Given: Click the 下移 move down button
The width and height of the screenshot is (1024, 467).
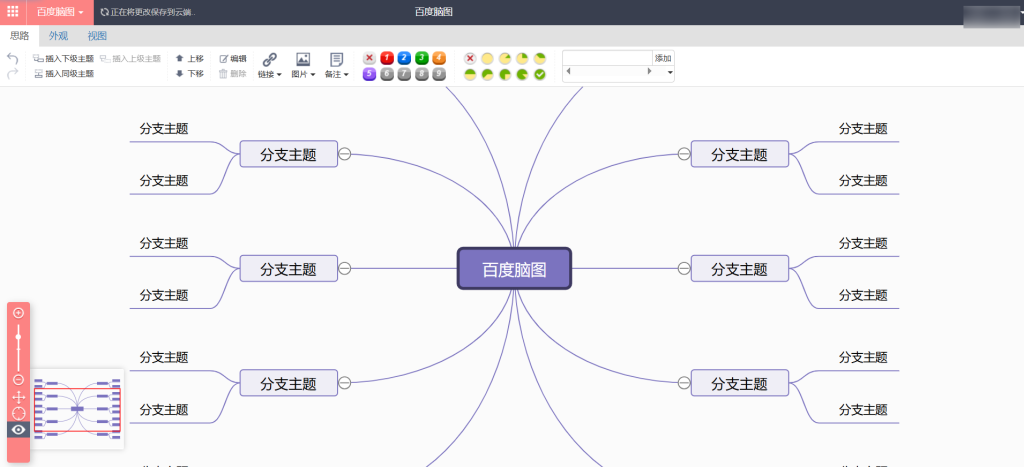Looking at the screenshot, I should (x=189, y=74).
